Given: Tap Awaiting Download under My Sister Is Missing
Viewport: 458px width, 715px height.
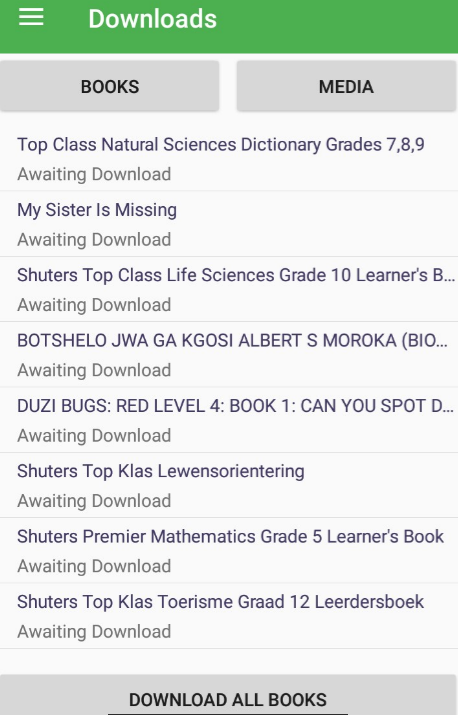Looking at the screenshot, I should [94, 240].
